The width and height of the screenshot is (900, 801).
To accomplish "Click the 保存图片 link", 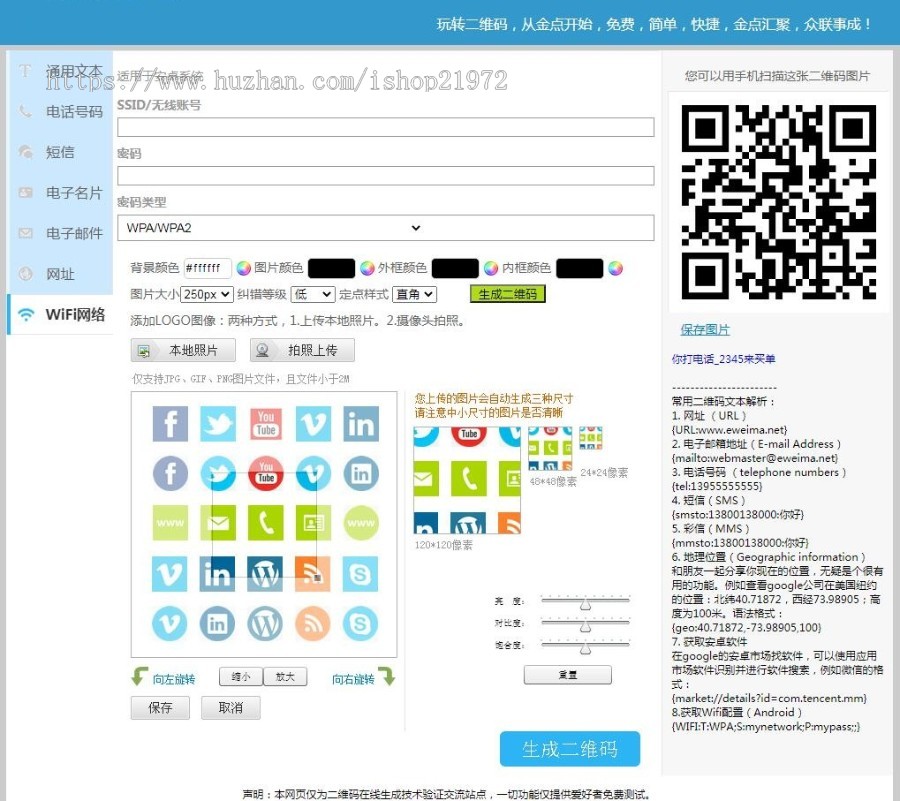I will pyautogui.click(x=705, y=330).
